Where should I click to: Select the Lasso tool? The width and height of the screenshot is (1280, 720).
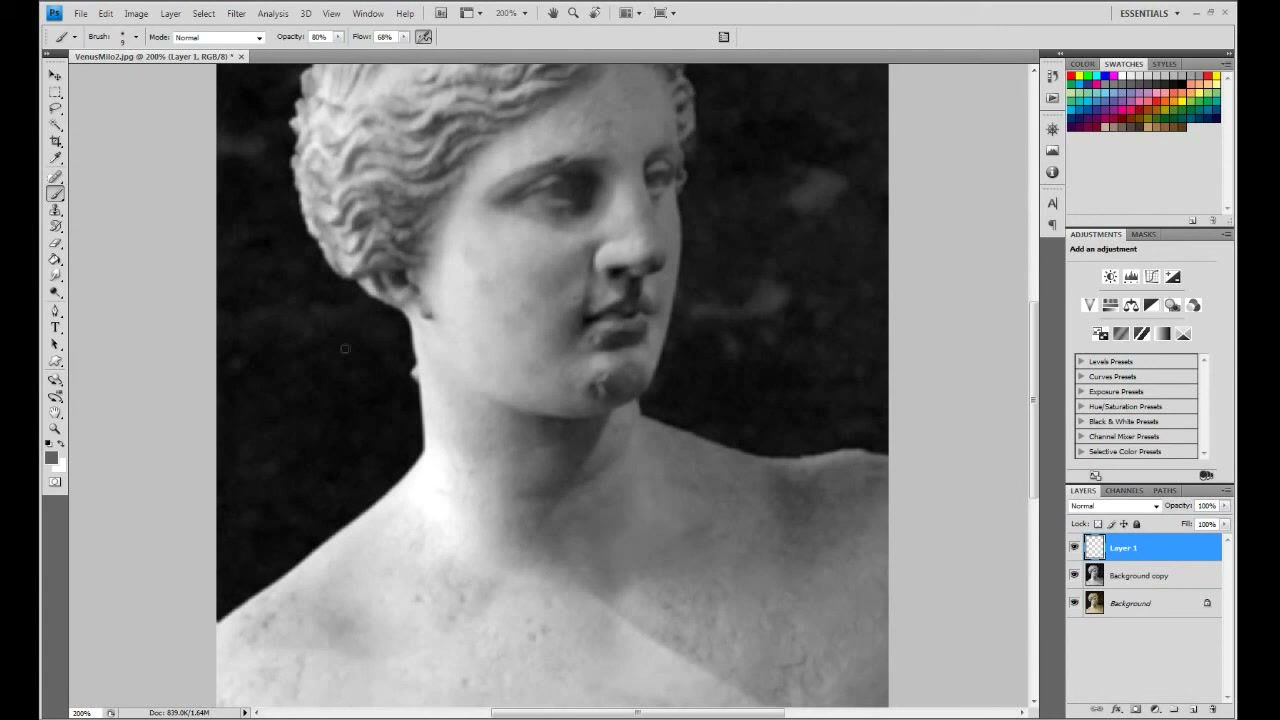[x=55, y=108]
